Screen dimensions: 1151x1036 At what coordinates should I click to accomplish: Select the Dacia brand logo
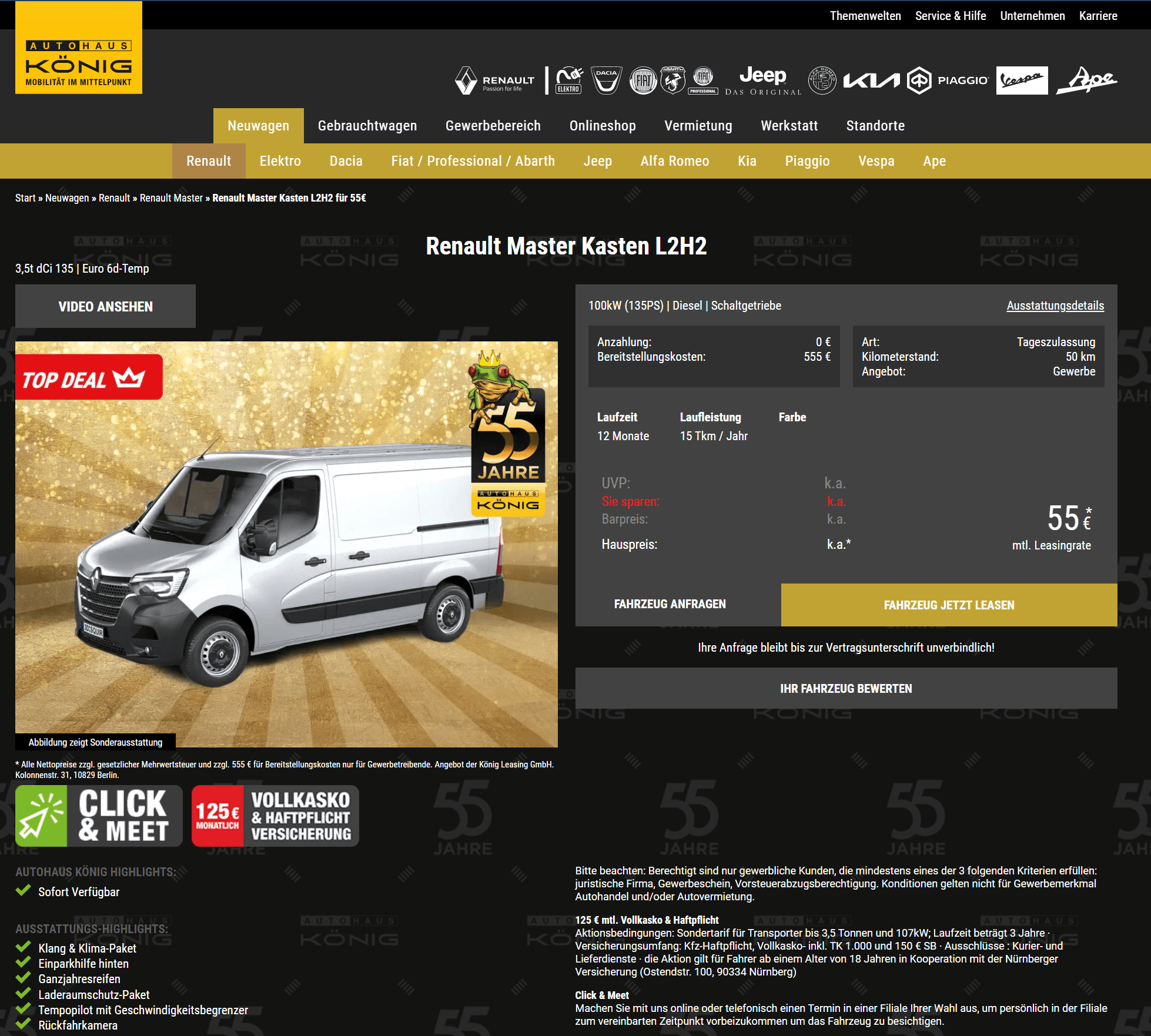coord(606,81)
